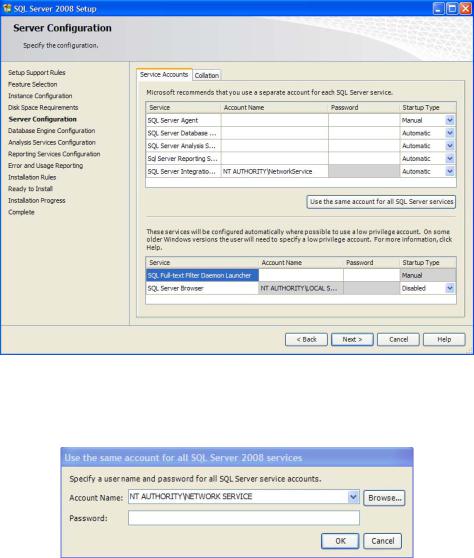Screen dimensions: 474x558
Task: Open Startup Type dropdown for SQL Server Agent
Action: click(450, 120)
